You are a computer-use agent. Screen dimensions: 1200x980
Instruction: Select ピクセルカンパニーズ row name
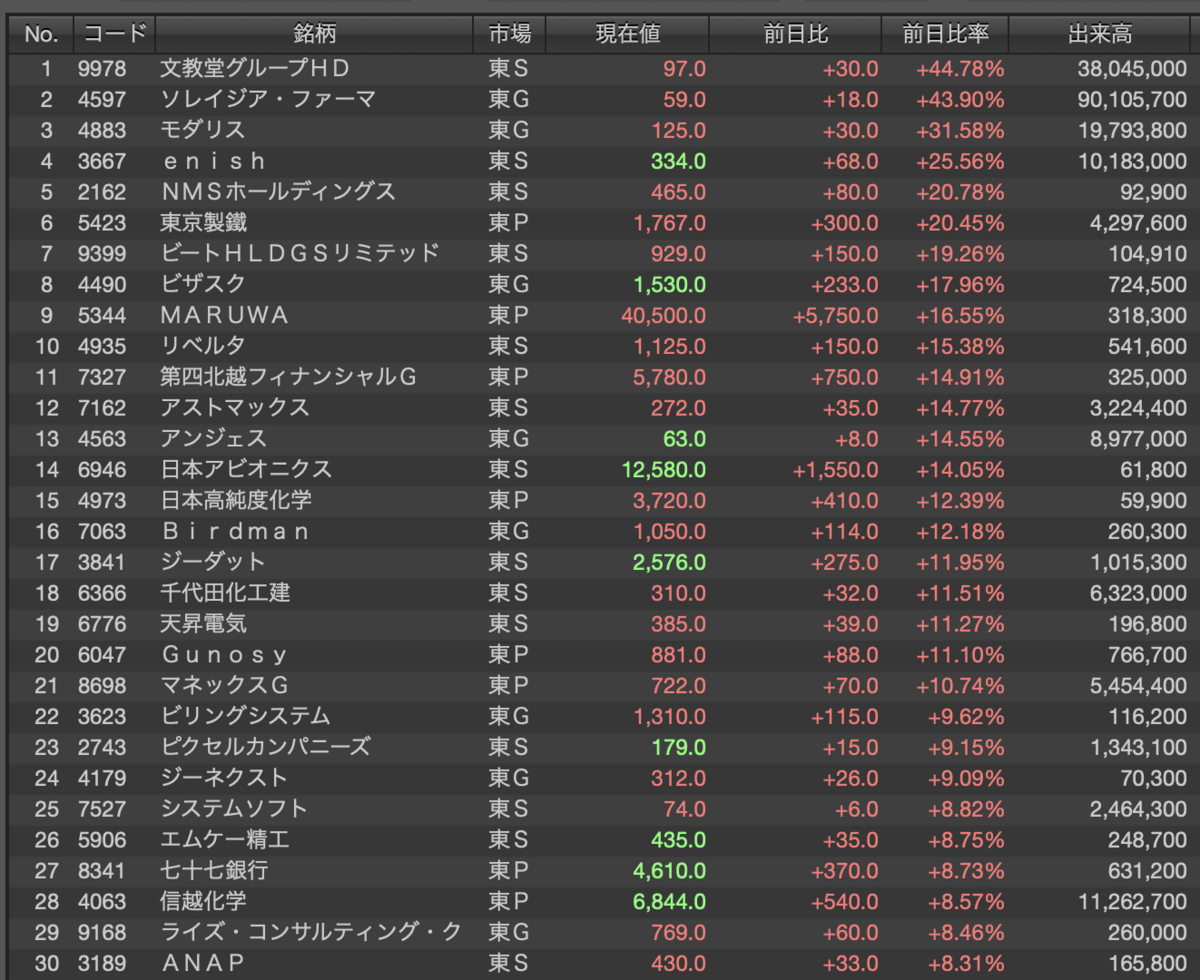[x=265, y=747]
